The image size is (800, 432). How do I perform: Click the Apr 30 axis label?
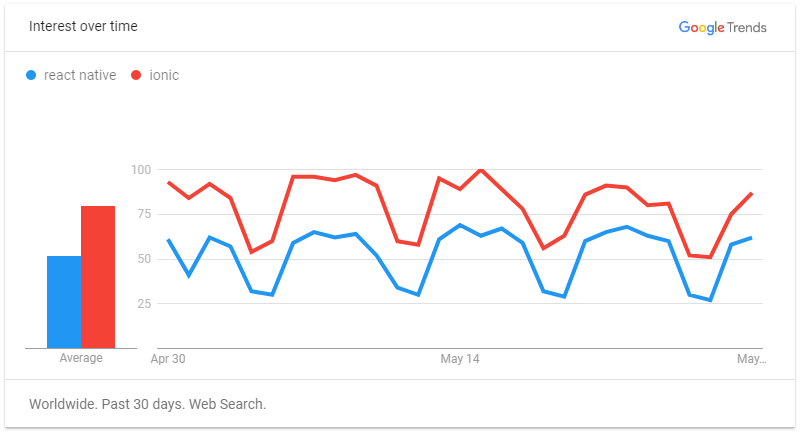[x=168, y=359]
